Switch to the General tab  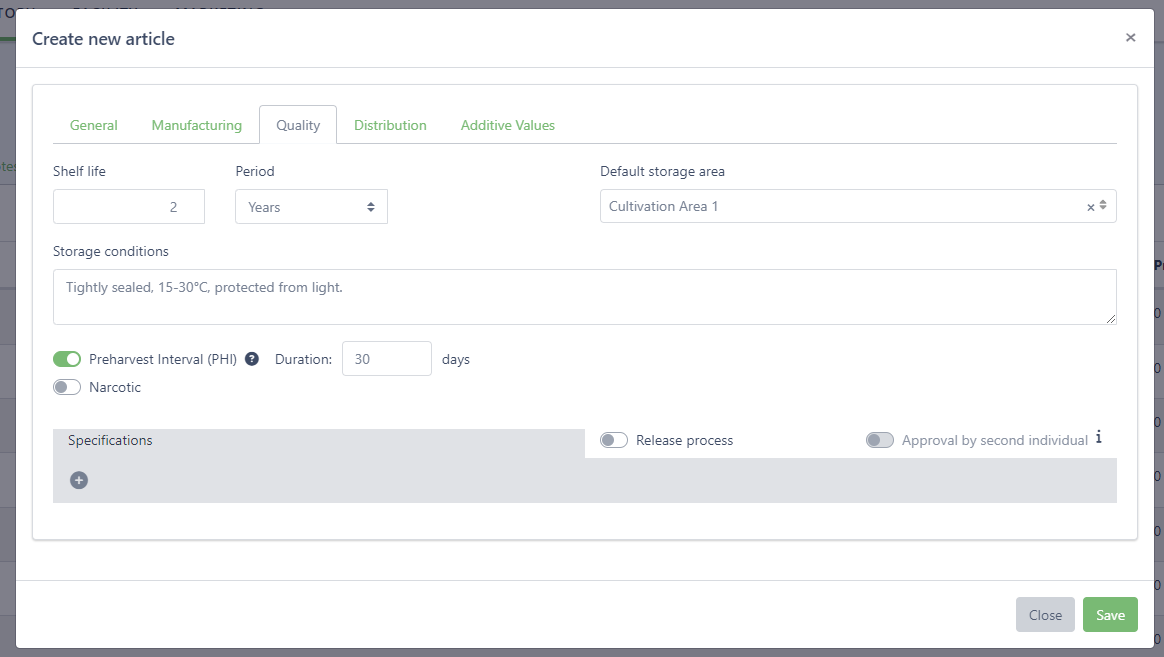(x=94, y=125)
